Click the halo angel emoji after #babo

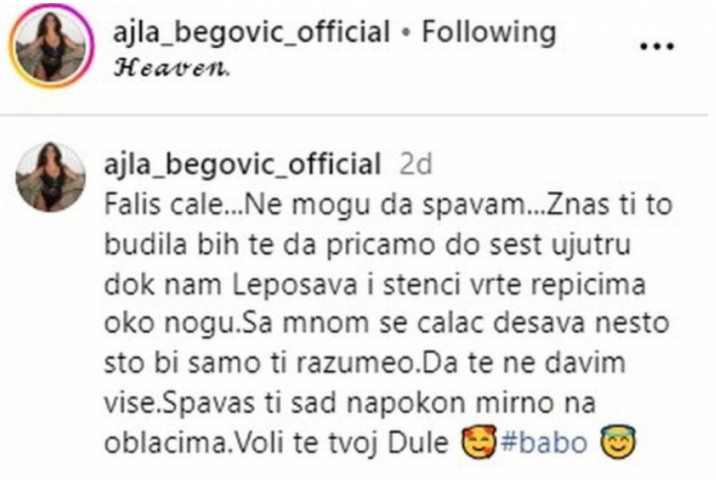click(x=619, y=442)
